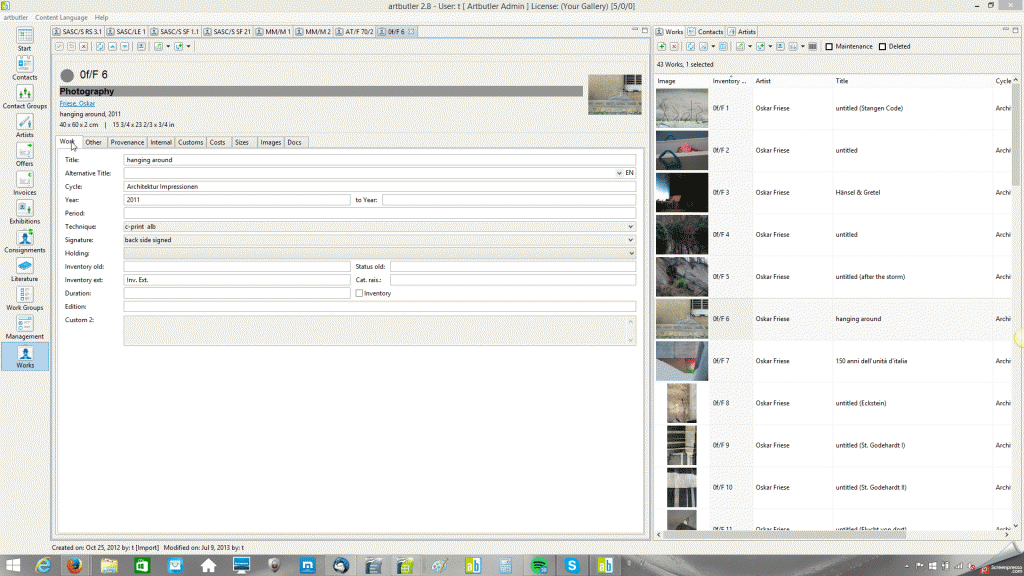Open Alternative Title language dropdown

618,173
